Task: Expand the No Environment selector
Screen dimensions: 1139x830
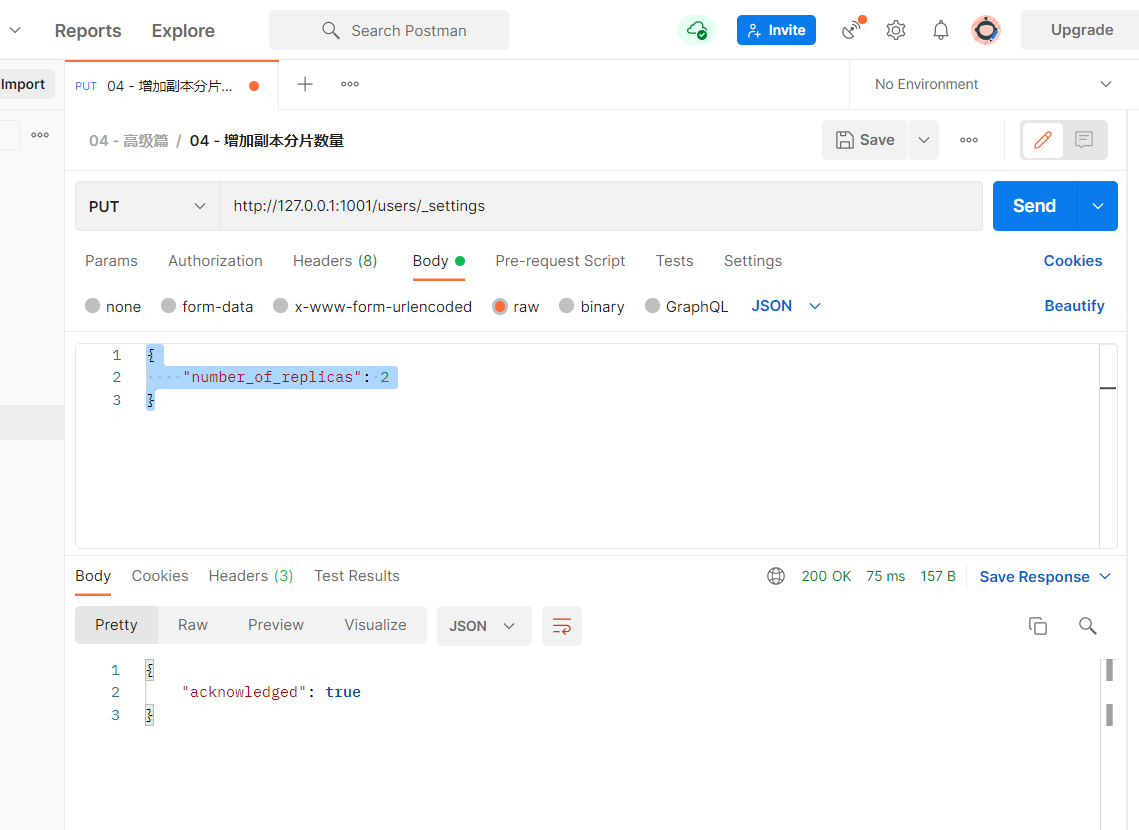Action: coord(993,84)
